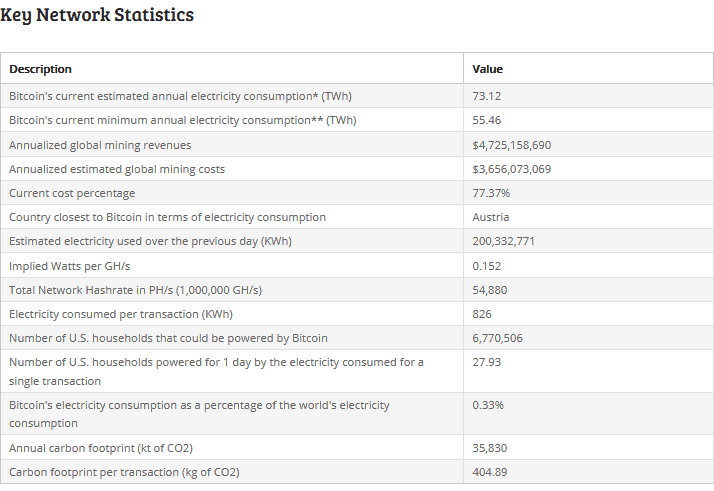Select Electricity consumed per transaction label
Viewport: 714px width, 491px height.
point(121,314)
